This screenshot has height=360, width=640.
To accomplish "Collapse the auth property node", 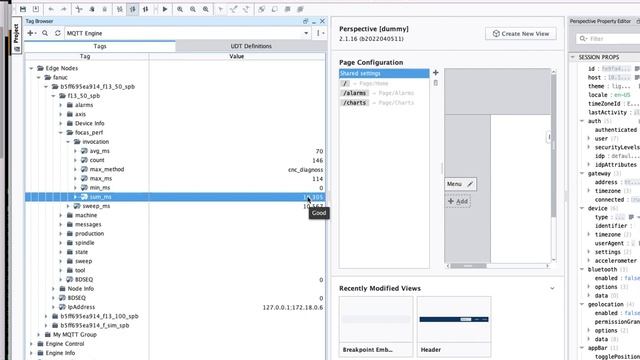I will (x=582, y=121).
